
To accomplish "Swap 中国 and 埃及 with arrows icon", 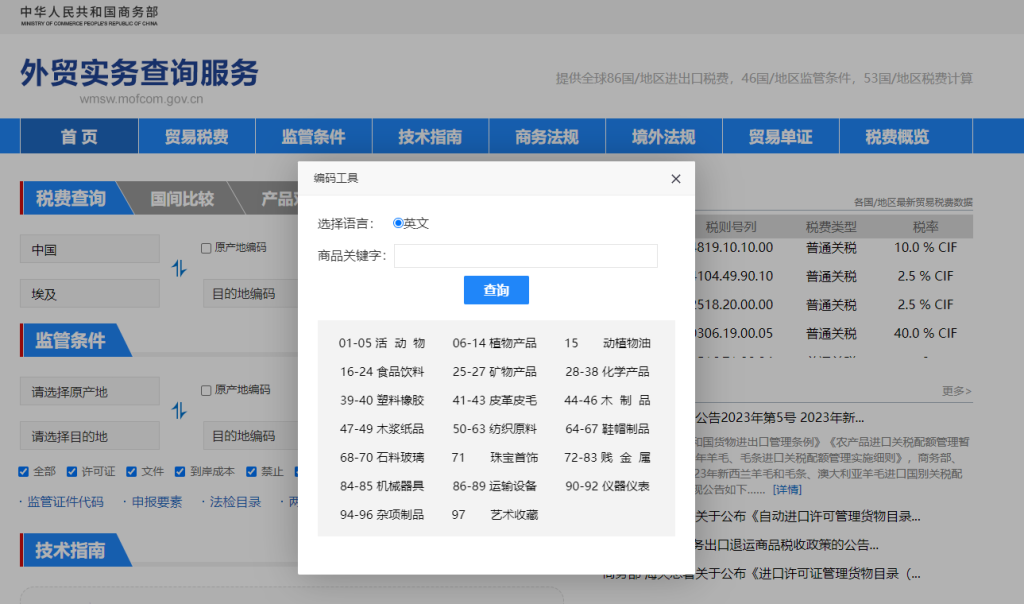I will [179, 268].
